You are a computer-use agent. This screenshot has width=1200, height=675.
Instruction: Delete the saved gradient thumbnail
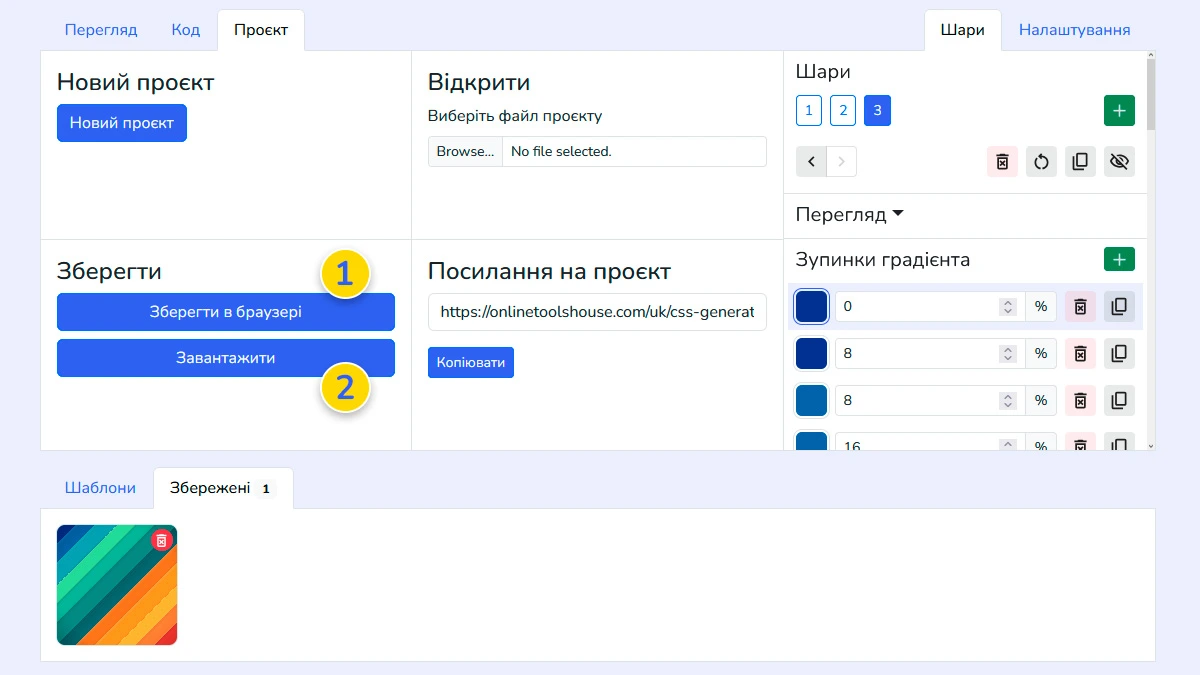point(162,539)
